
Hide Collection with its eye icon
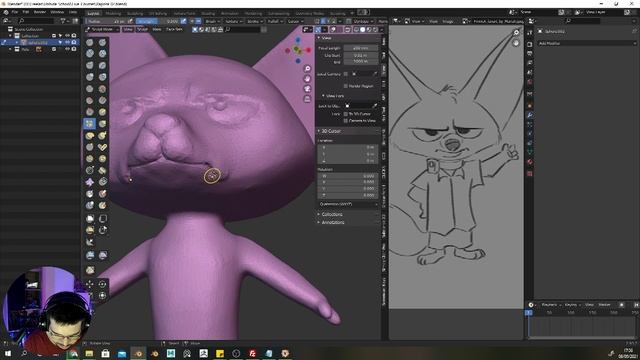(x=67, y=36)
